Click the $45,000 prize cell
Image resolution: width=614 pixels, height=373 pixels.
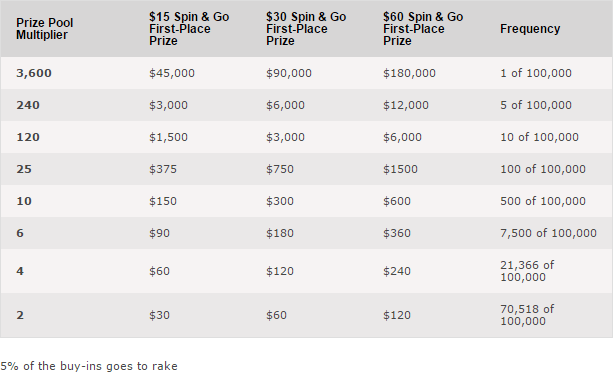[x=172, y=73]
